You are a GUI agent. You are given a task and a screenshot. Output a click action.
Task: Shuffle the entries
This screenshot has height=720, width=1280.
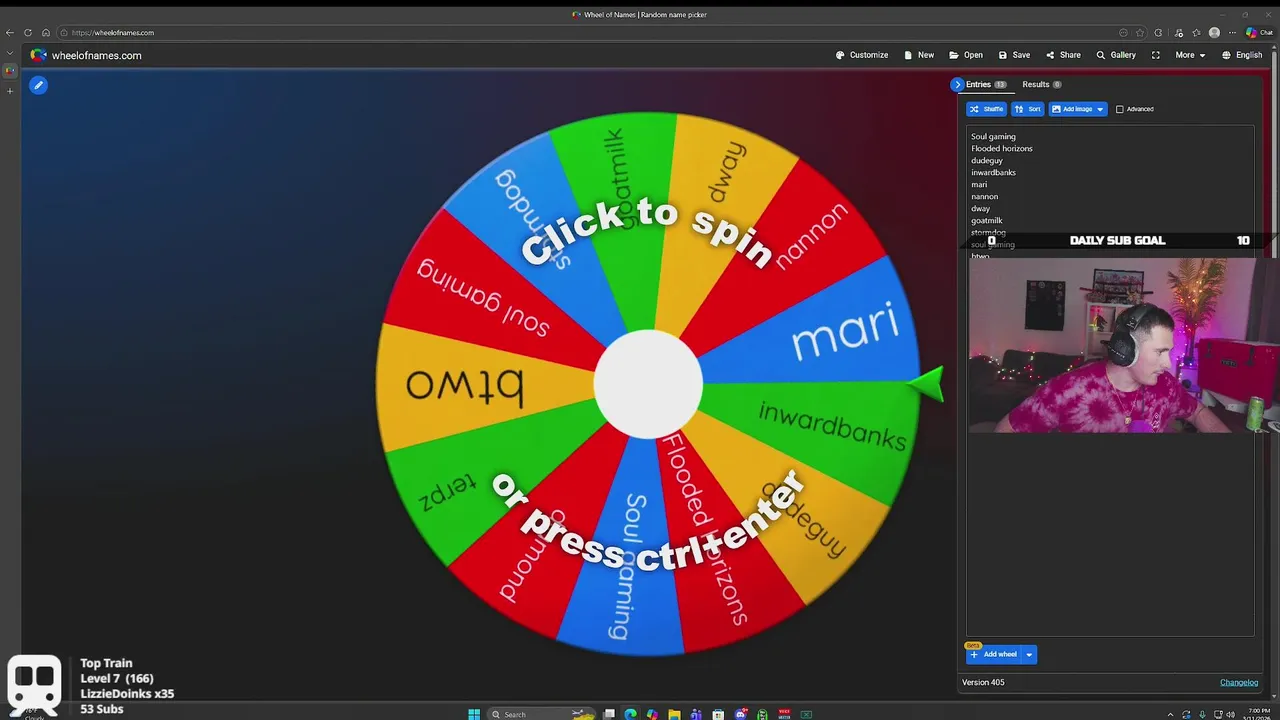986,109
